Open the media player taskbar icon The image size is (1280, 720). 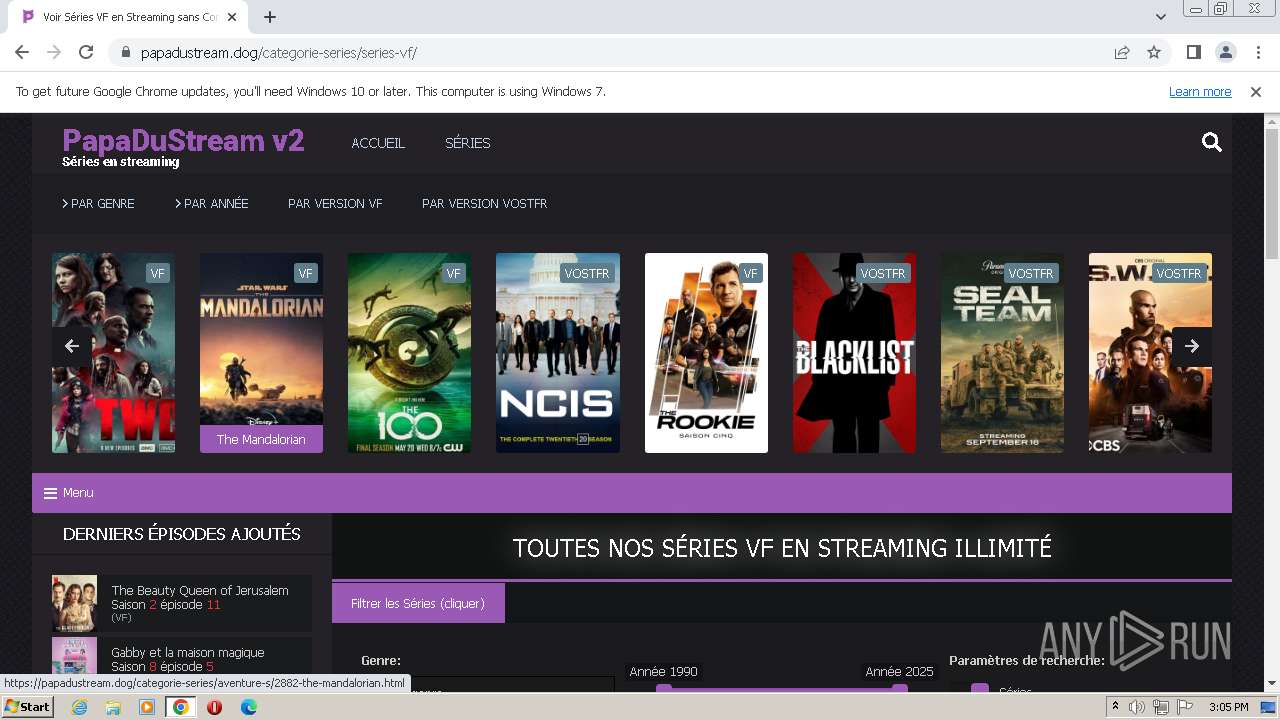pyautogui.click(x=147, y=707)
